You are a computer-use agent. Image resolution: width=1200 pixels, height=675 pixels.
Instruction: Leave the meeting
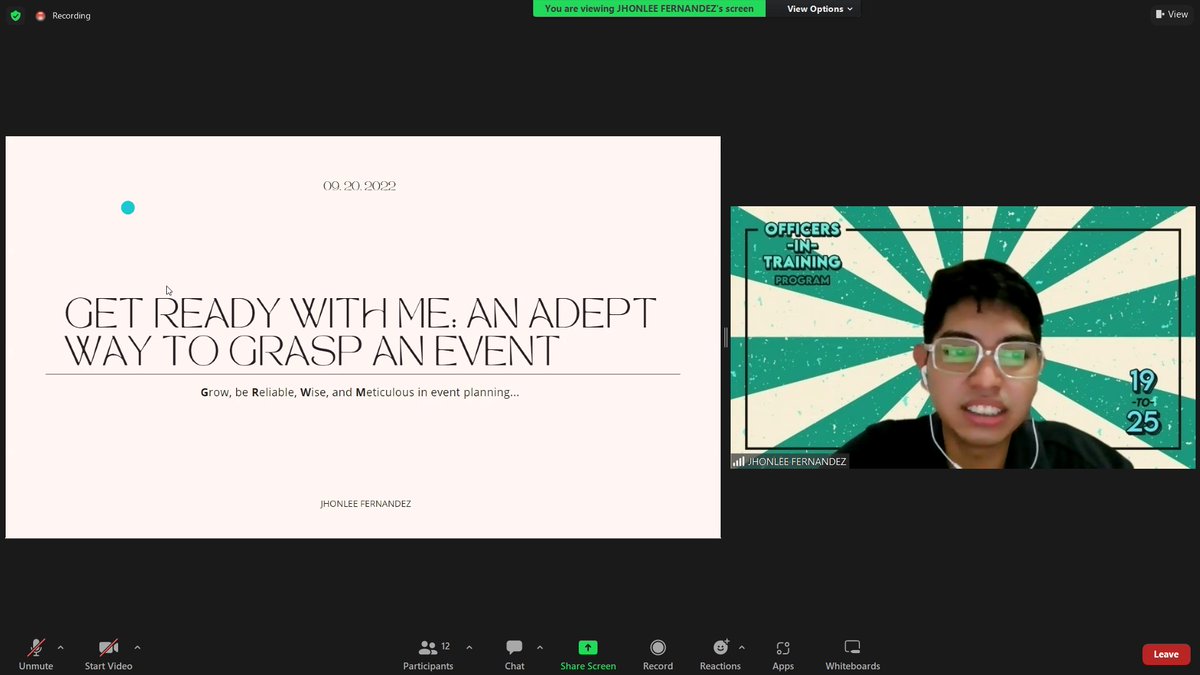pyautogui.click(x=1166, y=654)
